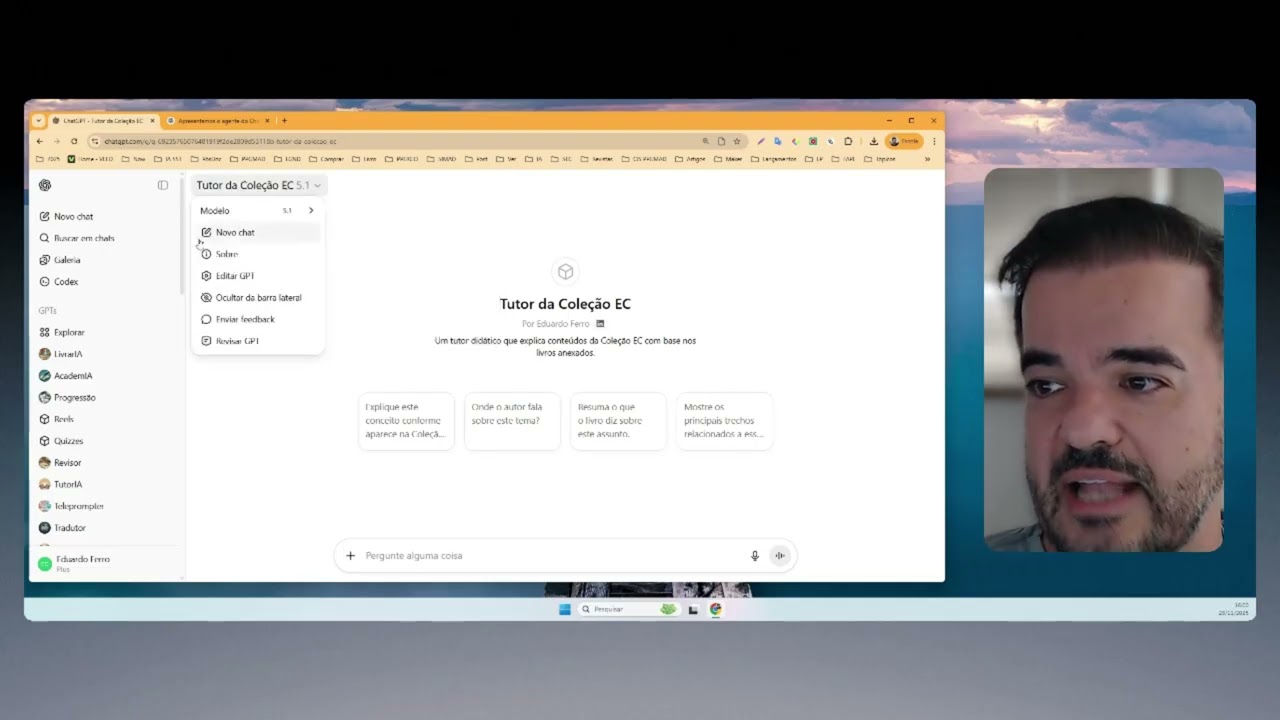Image resolution: width=1280 pixels, height=720 pixels.
Task: Open the Chrome profile button
Action: (x=904, y=141)
